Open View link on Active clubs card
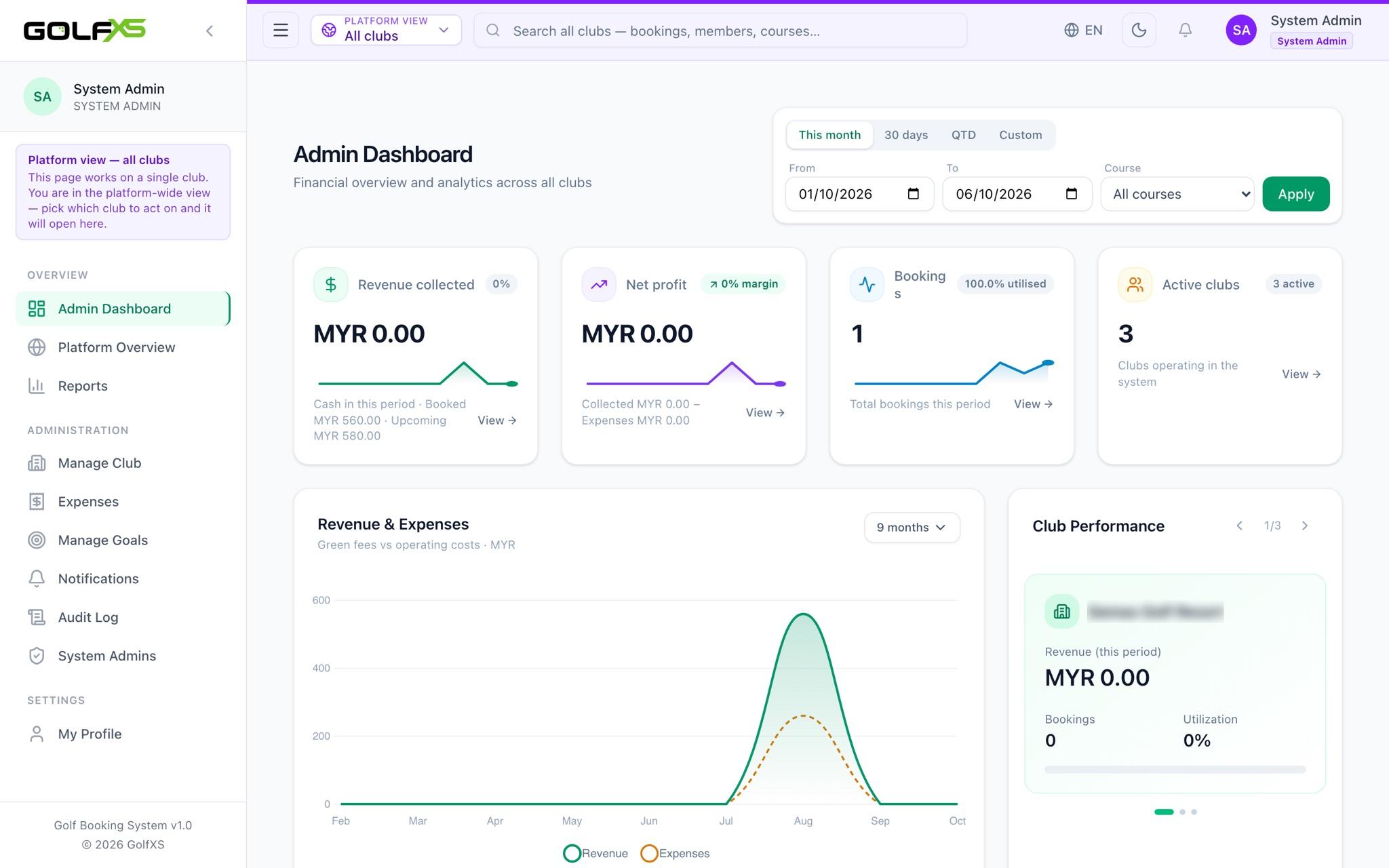 click(1301, 374)
